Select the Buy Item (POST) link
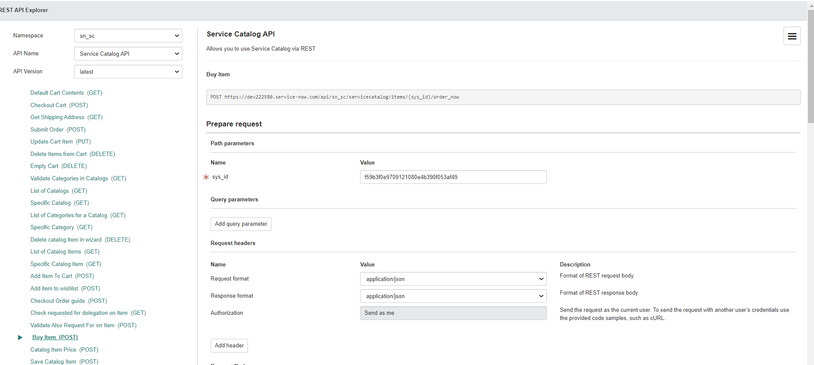The height and width of the screenshot is (365, 814). [55, 337]
